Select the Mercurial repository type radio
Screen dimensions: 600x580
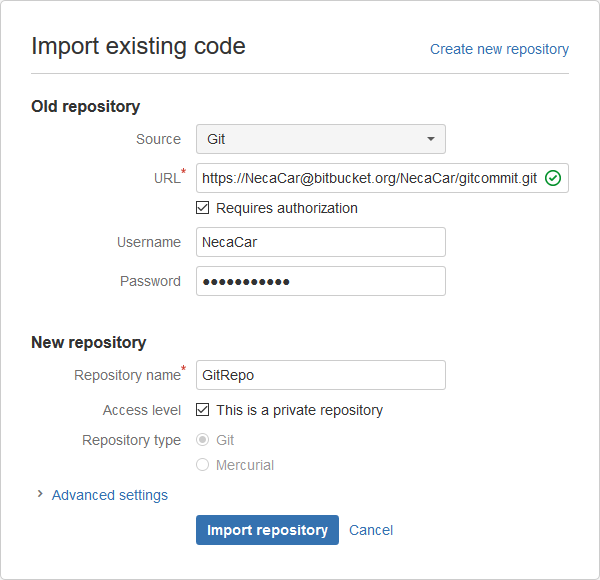(203, 465)
